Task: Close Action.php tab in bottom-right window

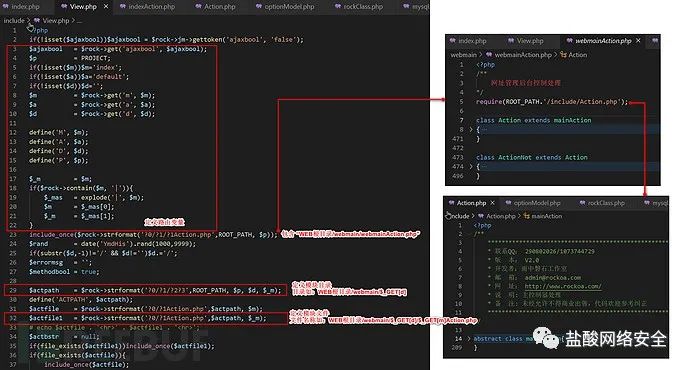Action: pyautogui.click(x=492, y=203)
